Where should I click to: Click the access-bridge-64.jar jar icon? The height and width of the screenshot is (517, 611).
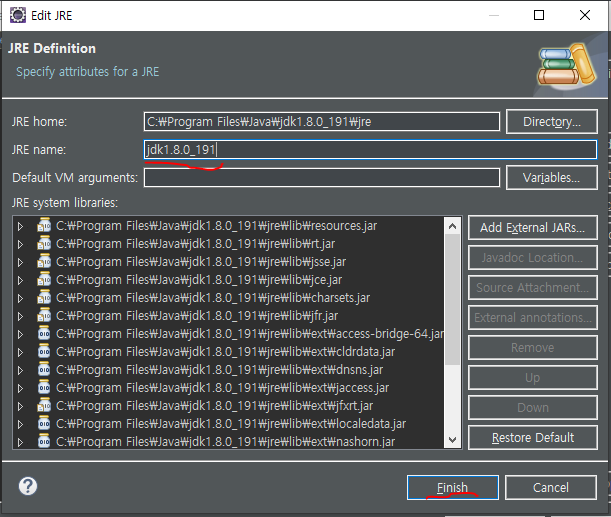pyautogui.click(x=44, y=333)
